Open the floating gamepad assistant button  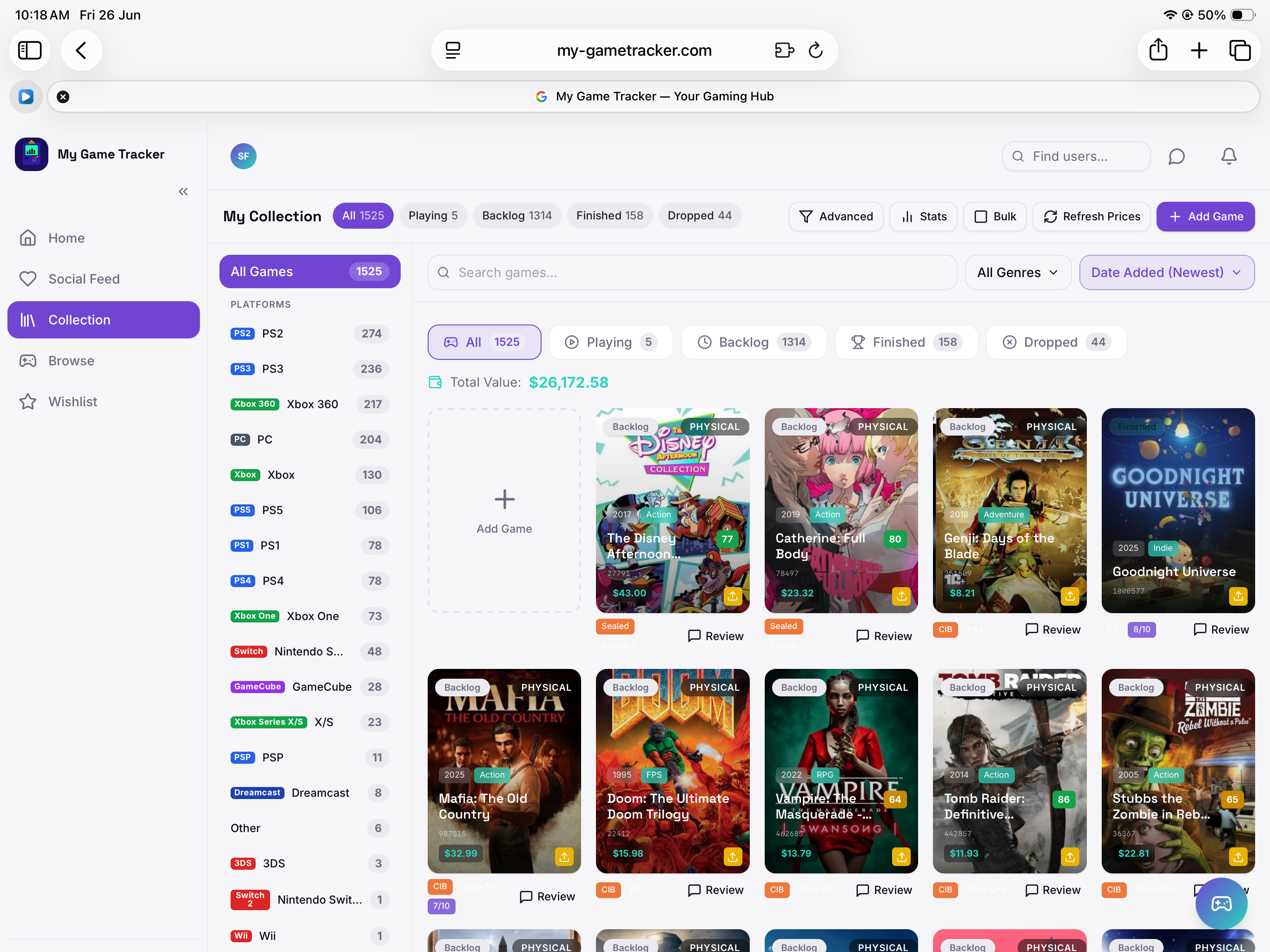[x=1221, y=904]
